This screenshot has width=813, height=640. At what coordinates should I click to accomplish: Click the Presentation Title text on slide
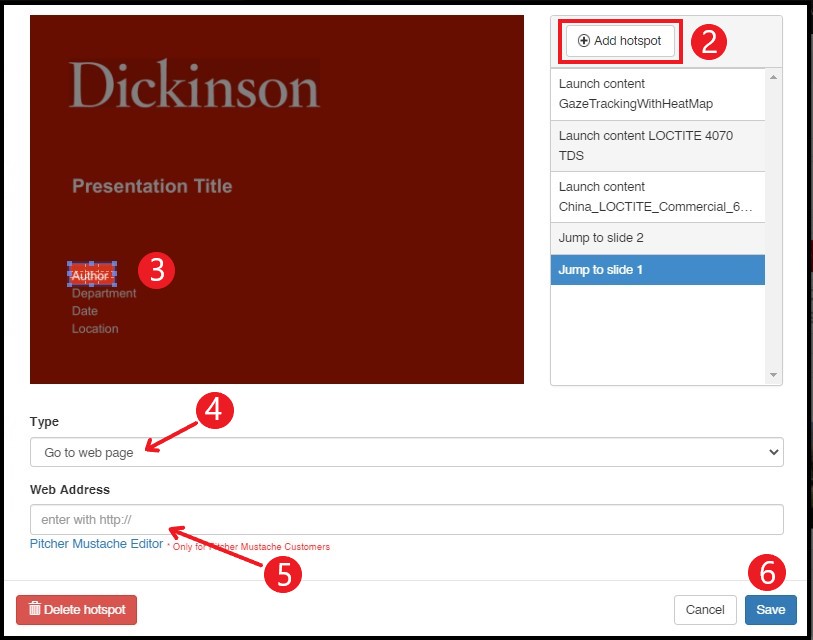click(x=152, y=186)
